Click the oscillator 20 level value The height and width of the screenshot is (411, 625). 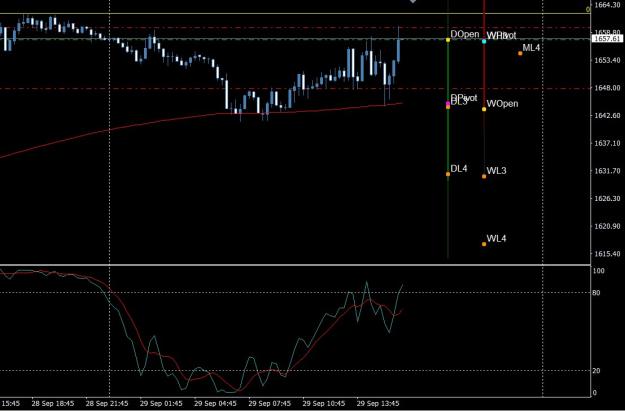596,371
